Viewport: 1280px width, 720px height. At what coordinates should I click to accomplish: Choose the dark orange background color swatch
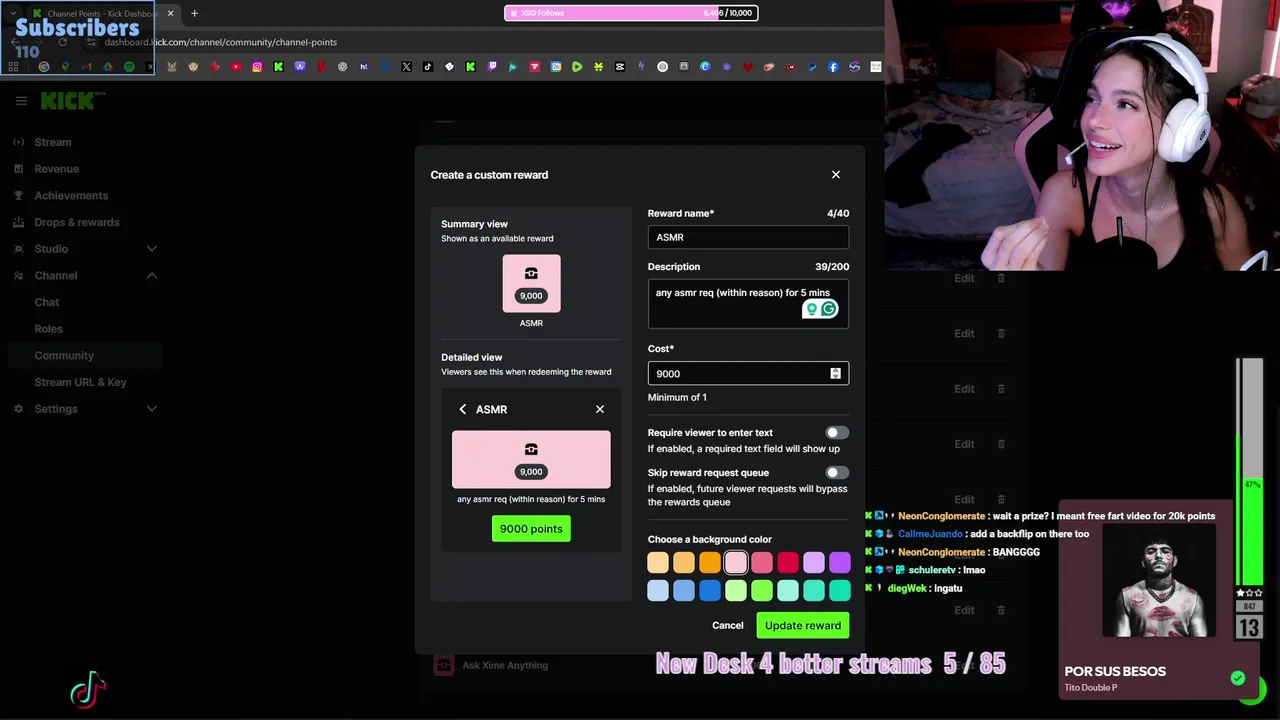[x=710, y=563]
